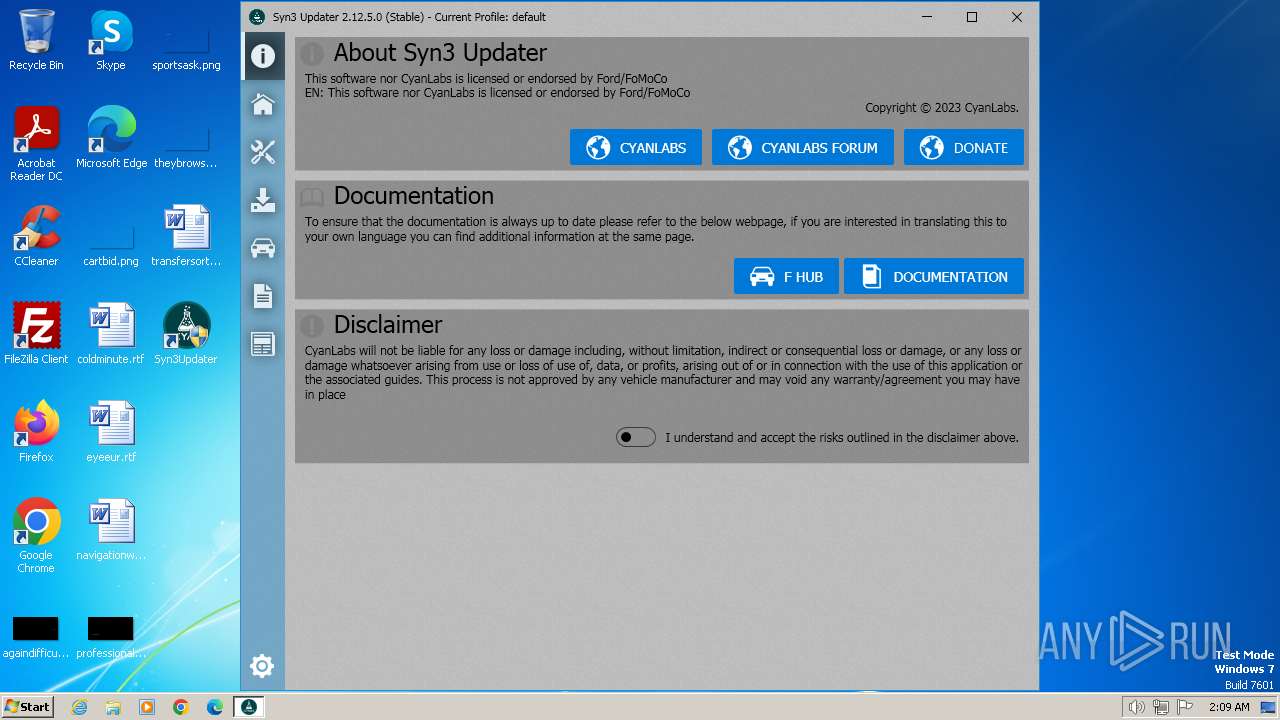Click the Syn3 Updater title bar logo

coord(257,17)
